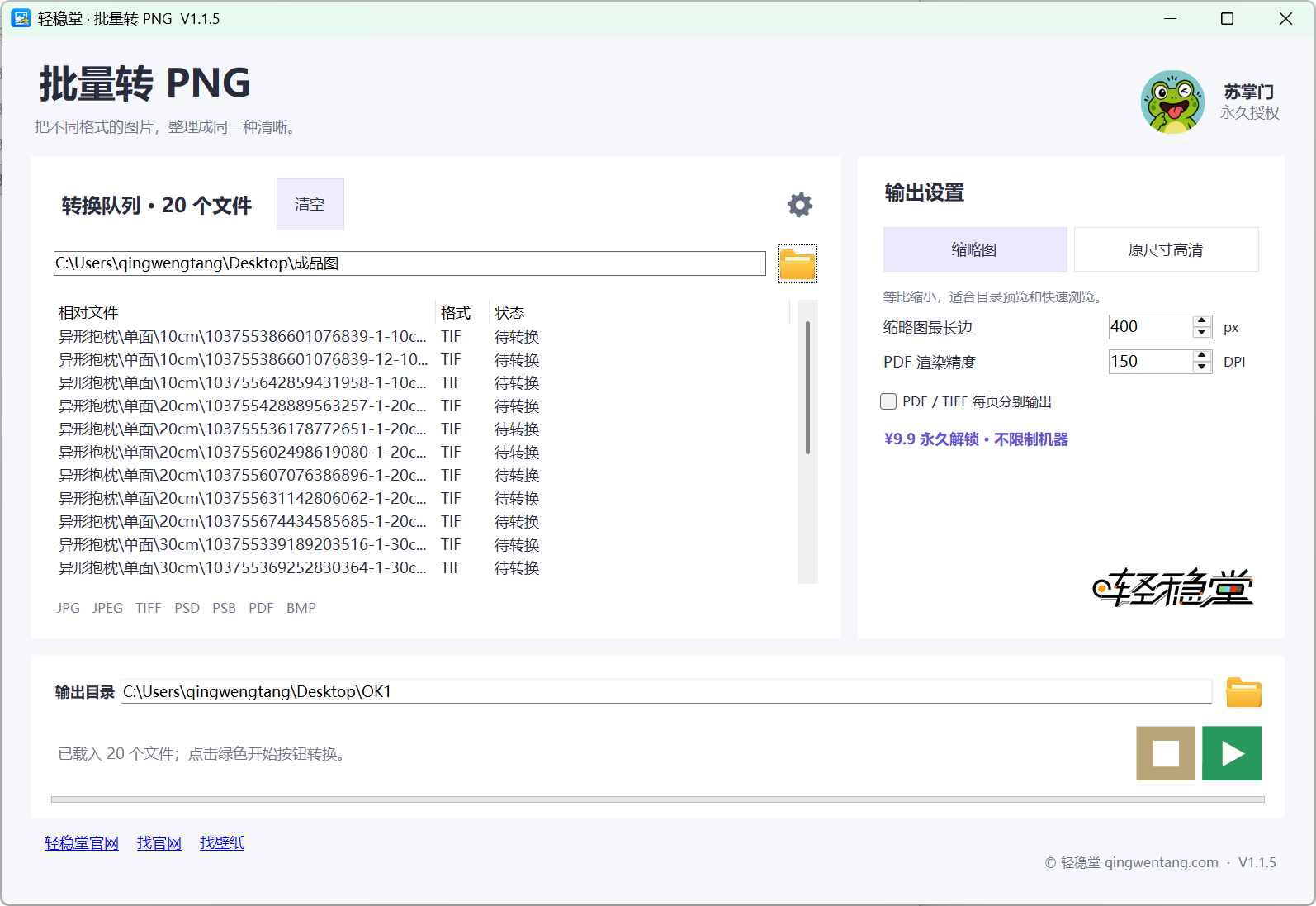The image size is (1316, 906).
Task: Click the stop conversion button
Action: [x=1166, y=753]
